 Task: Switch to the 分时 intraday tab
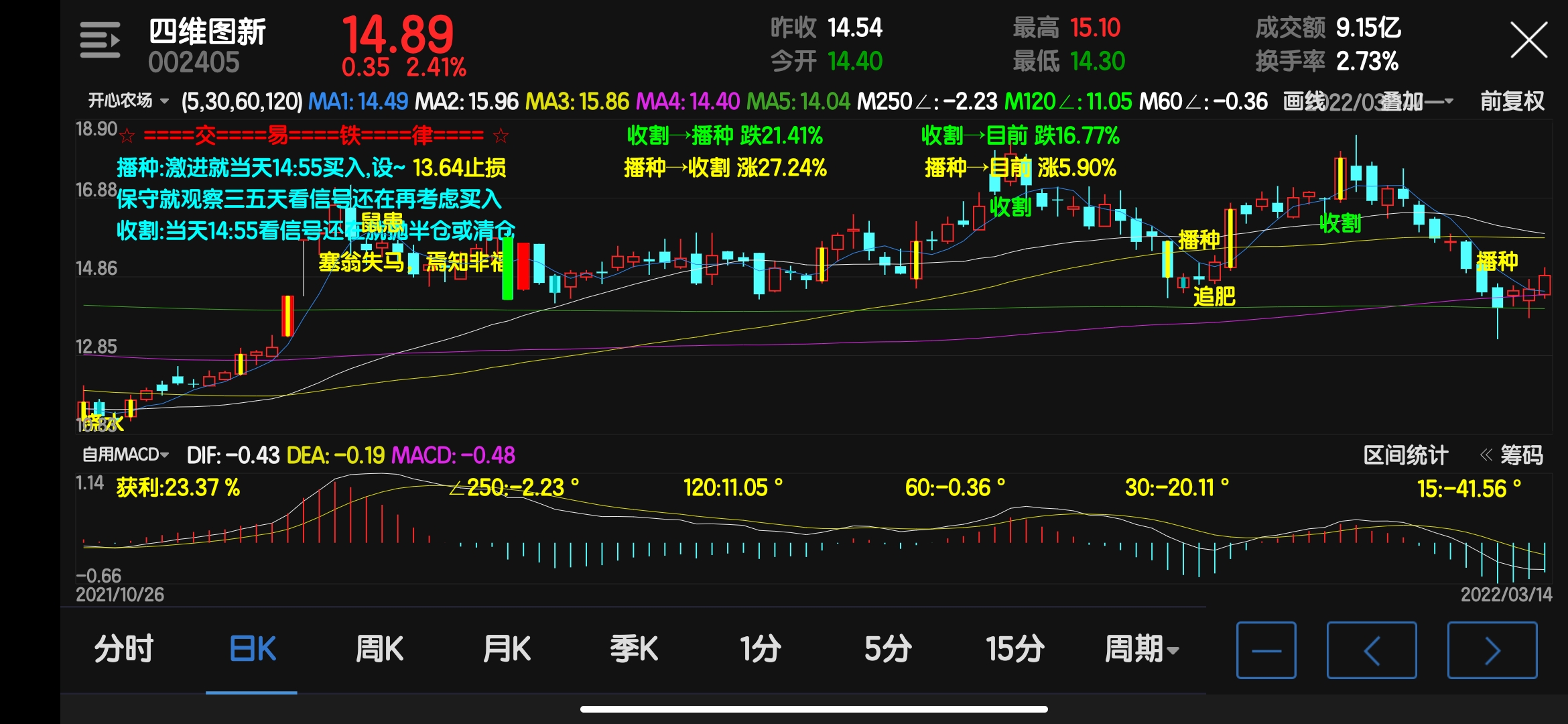(124, 649)
